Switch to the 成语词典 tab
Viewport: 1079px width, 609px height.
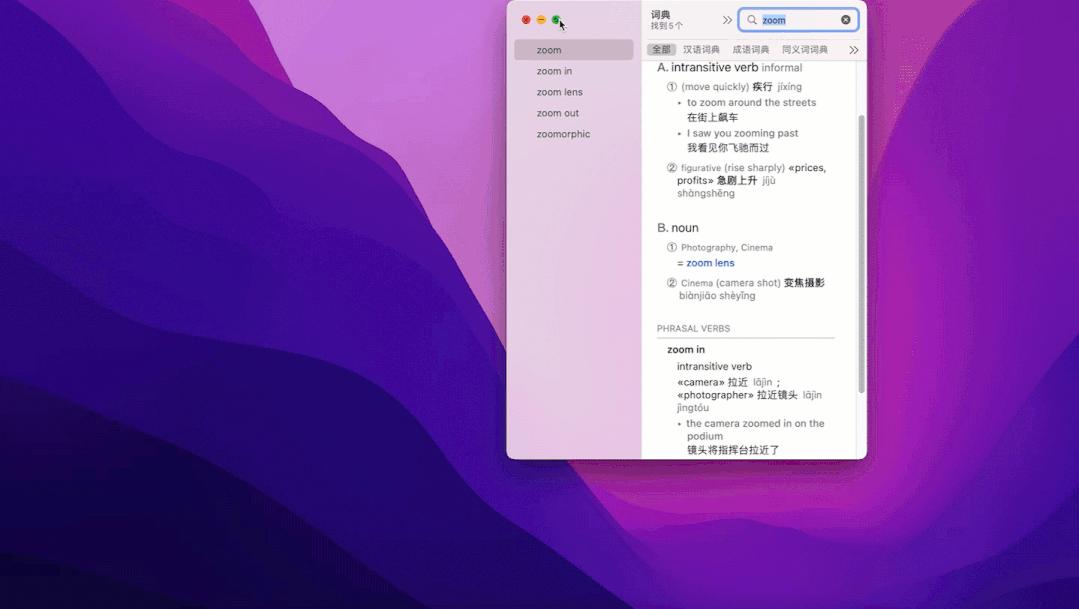pyautogui.click(x=751, y=49)
